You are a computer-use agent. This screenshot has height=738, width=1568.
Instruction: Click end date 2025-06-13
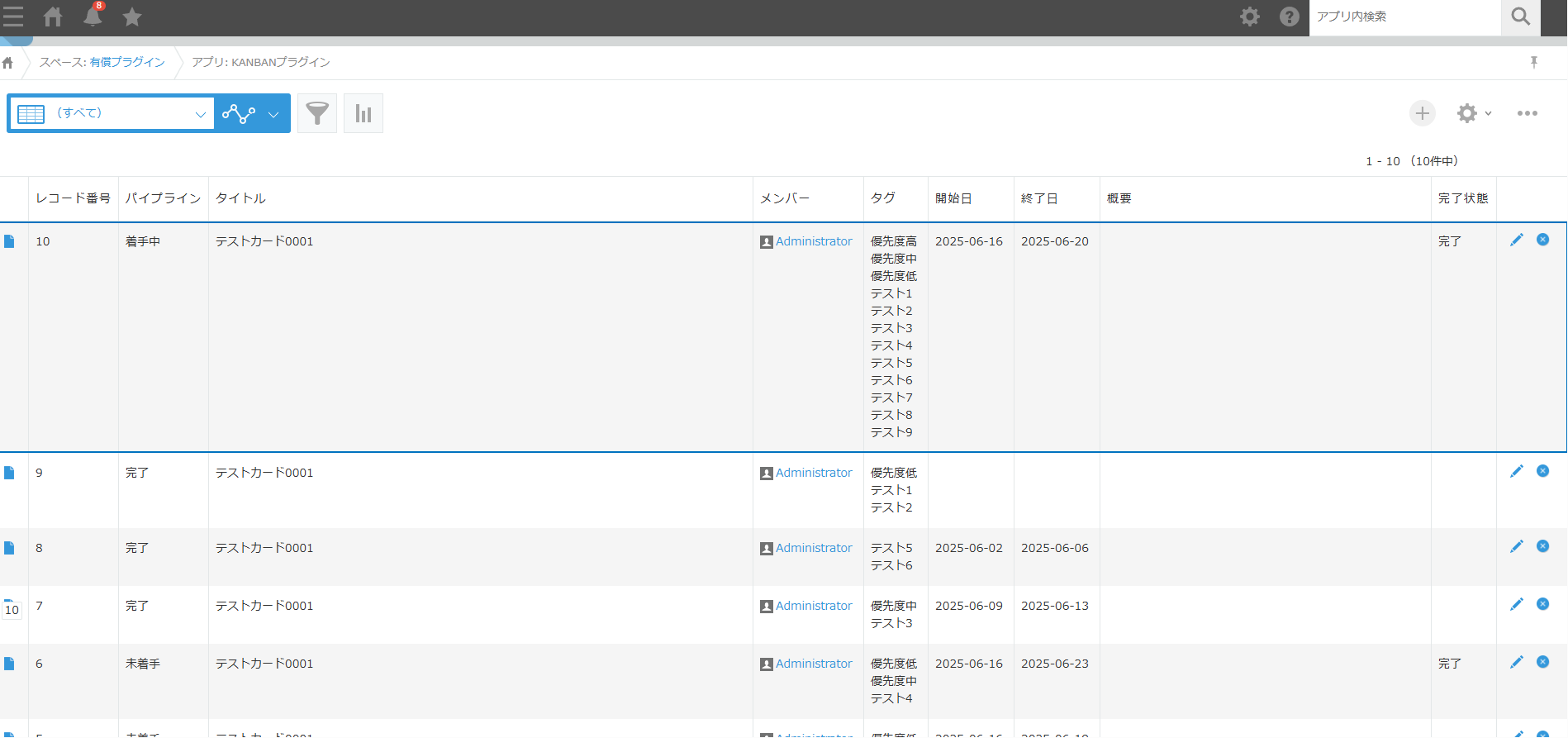point(1055,606)
